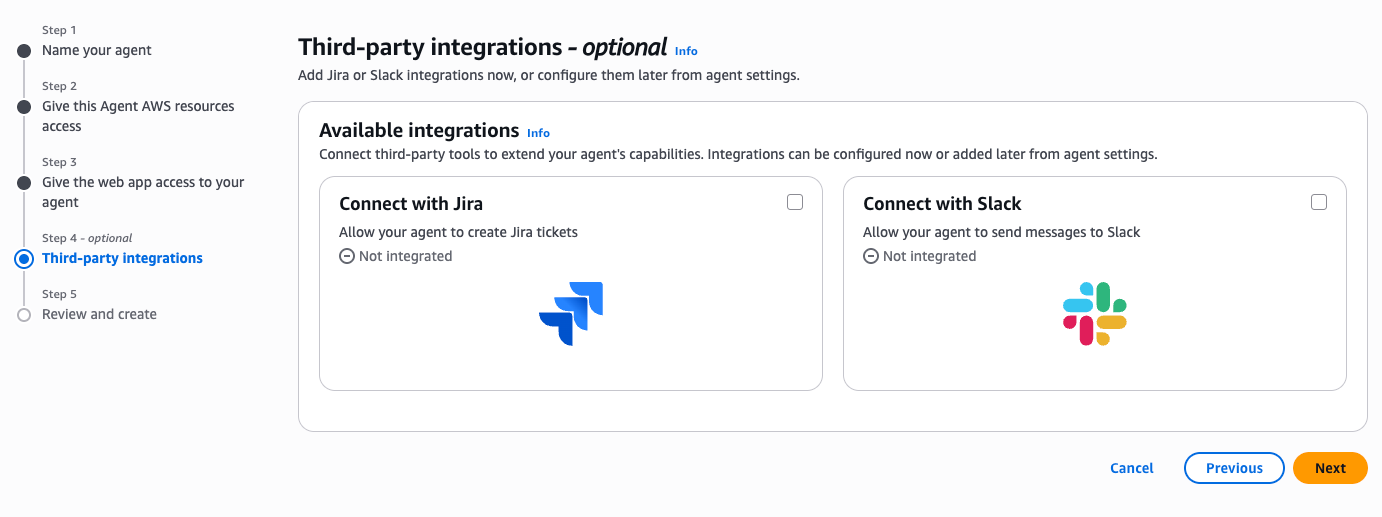Go to Give this Agent AWS resources access

[138, 116]
